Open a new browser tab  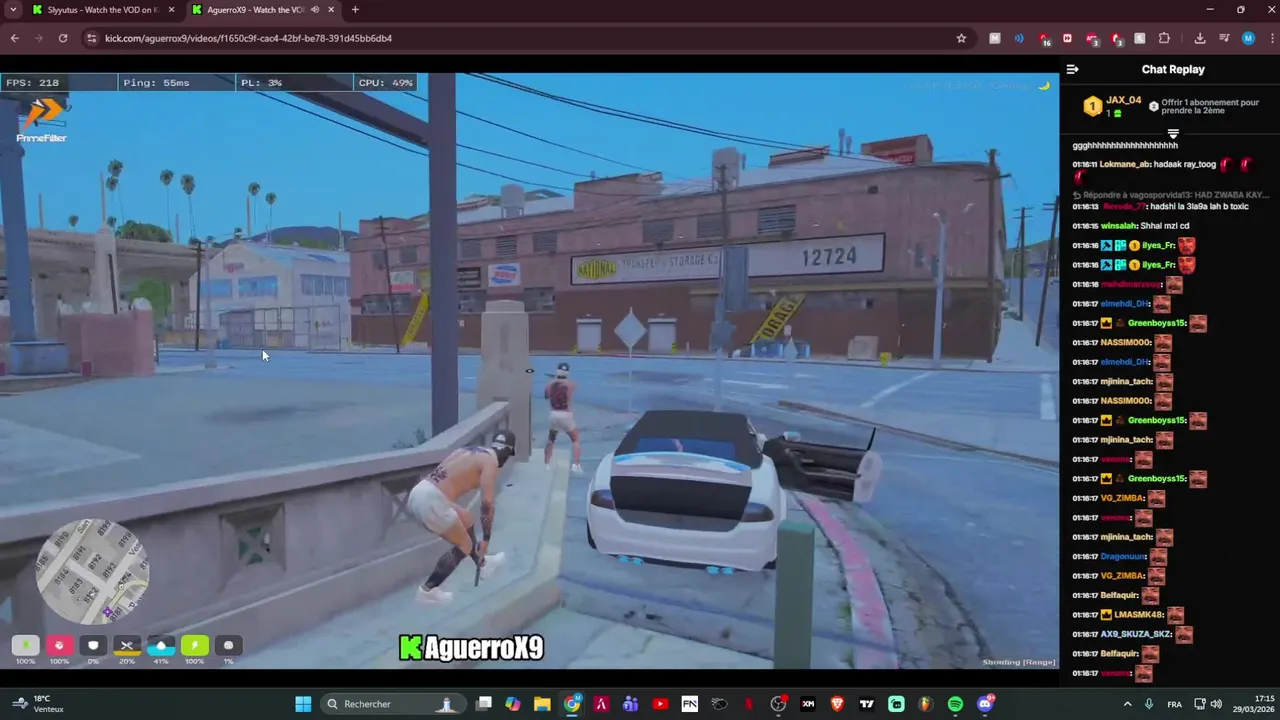coord(355,10)
